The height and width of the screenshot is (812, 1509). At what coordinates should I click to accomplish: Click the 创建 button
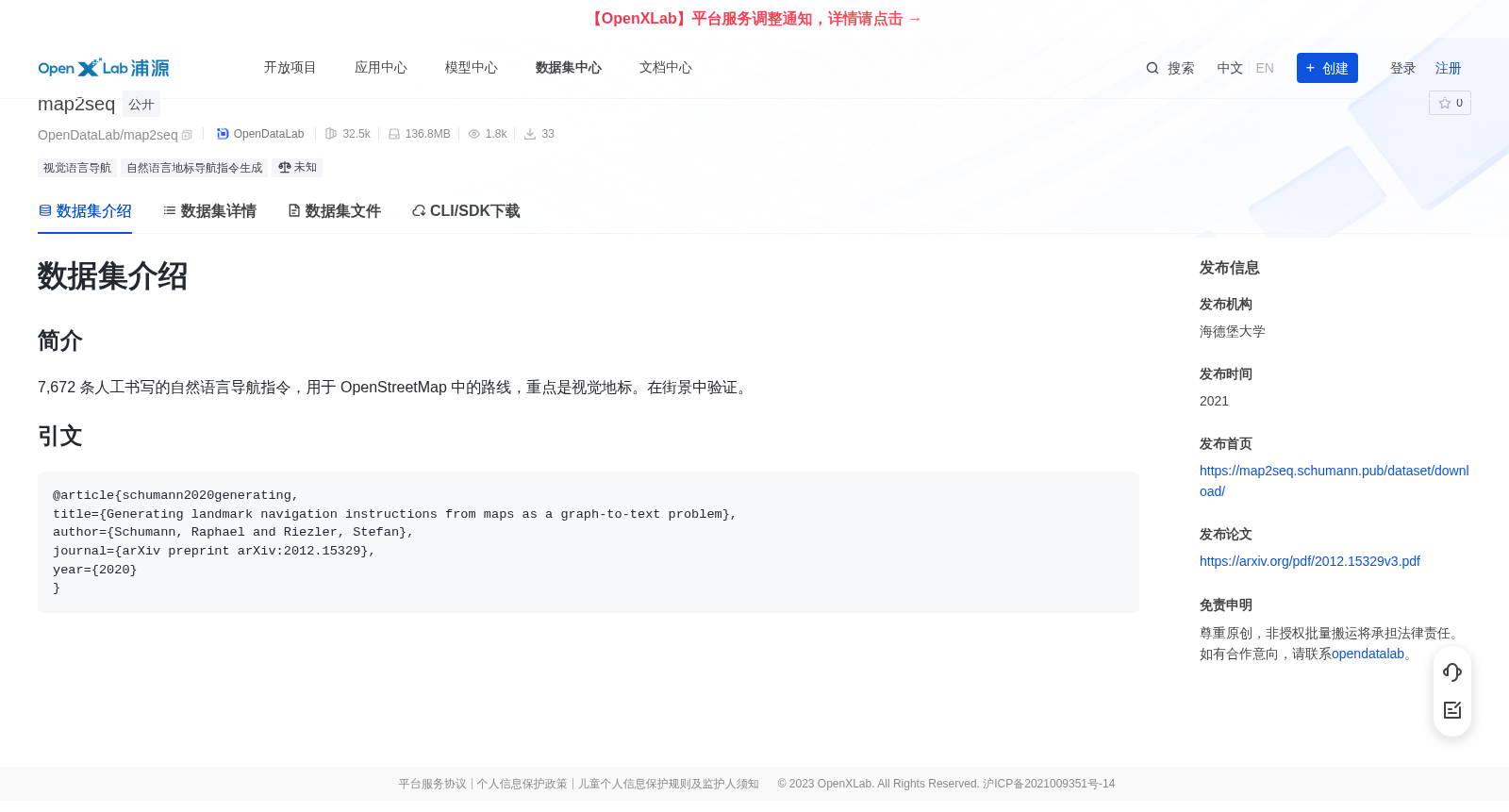(1327, 68)
